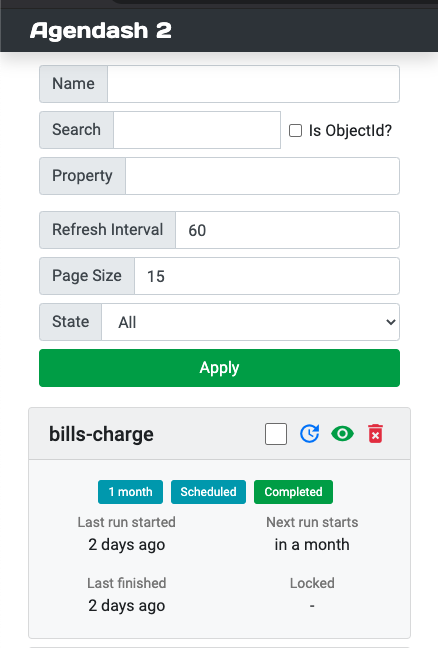Click the green Apply button
Image resolution: width=438 pixels, height=648 pixels.
219,368
